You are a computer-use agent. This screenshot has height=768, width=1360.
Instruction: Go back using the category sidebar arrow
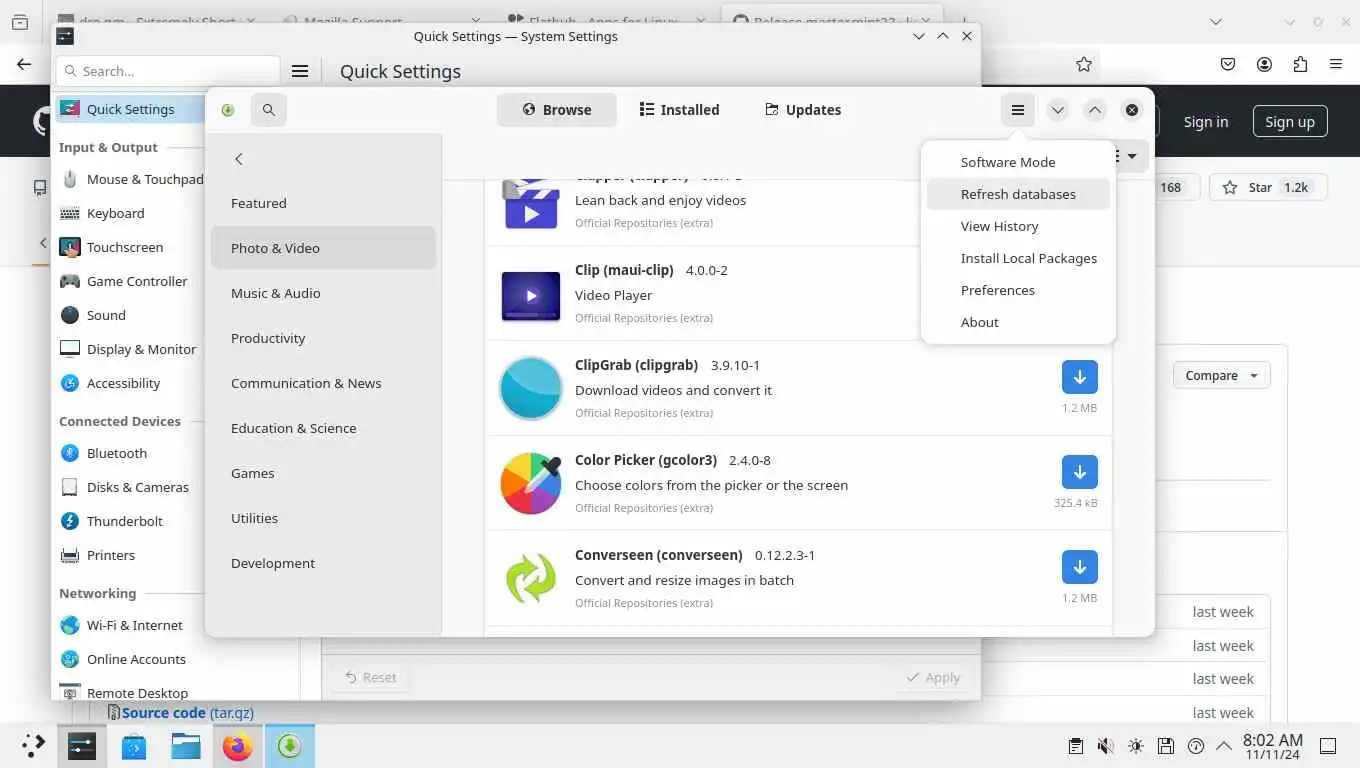[x=238, y=159]
